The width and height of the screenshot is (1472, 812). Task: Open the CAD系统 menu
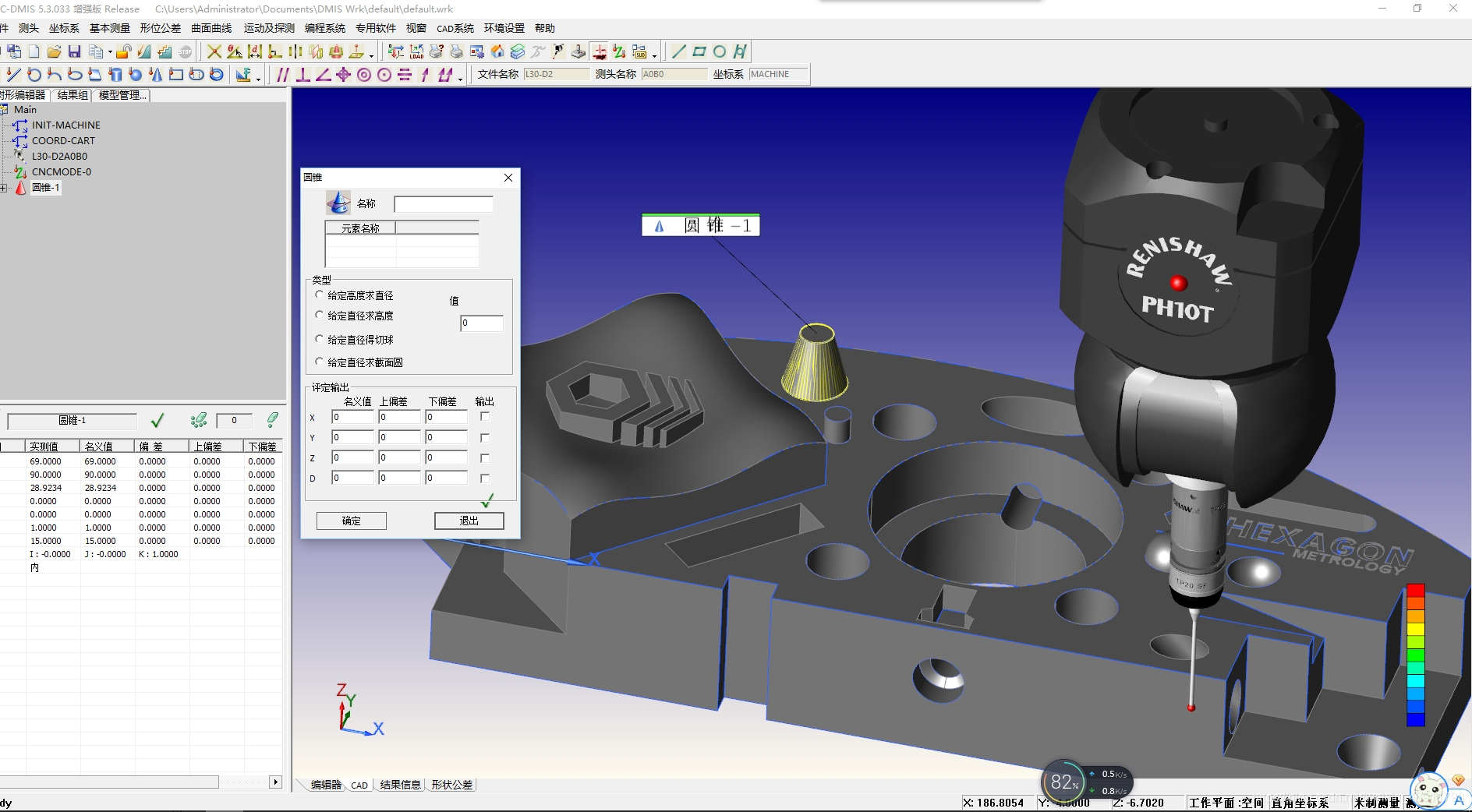point(455,28)
